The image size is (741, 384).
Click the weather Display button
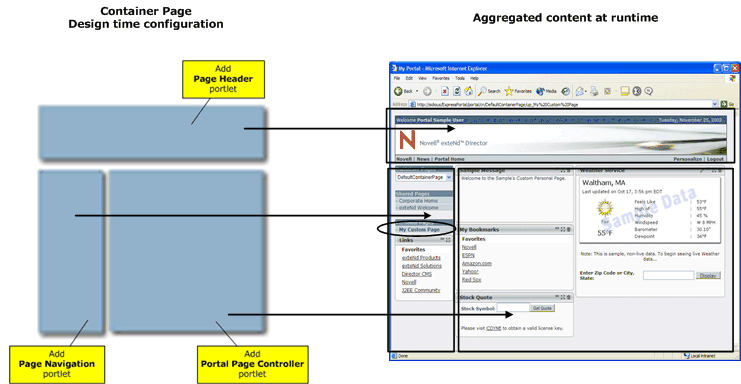708,275
